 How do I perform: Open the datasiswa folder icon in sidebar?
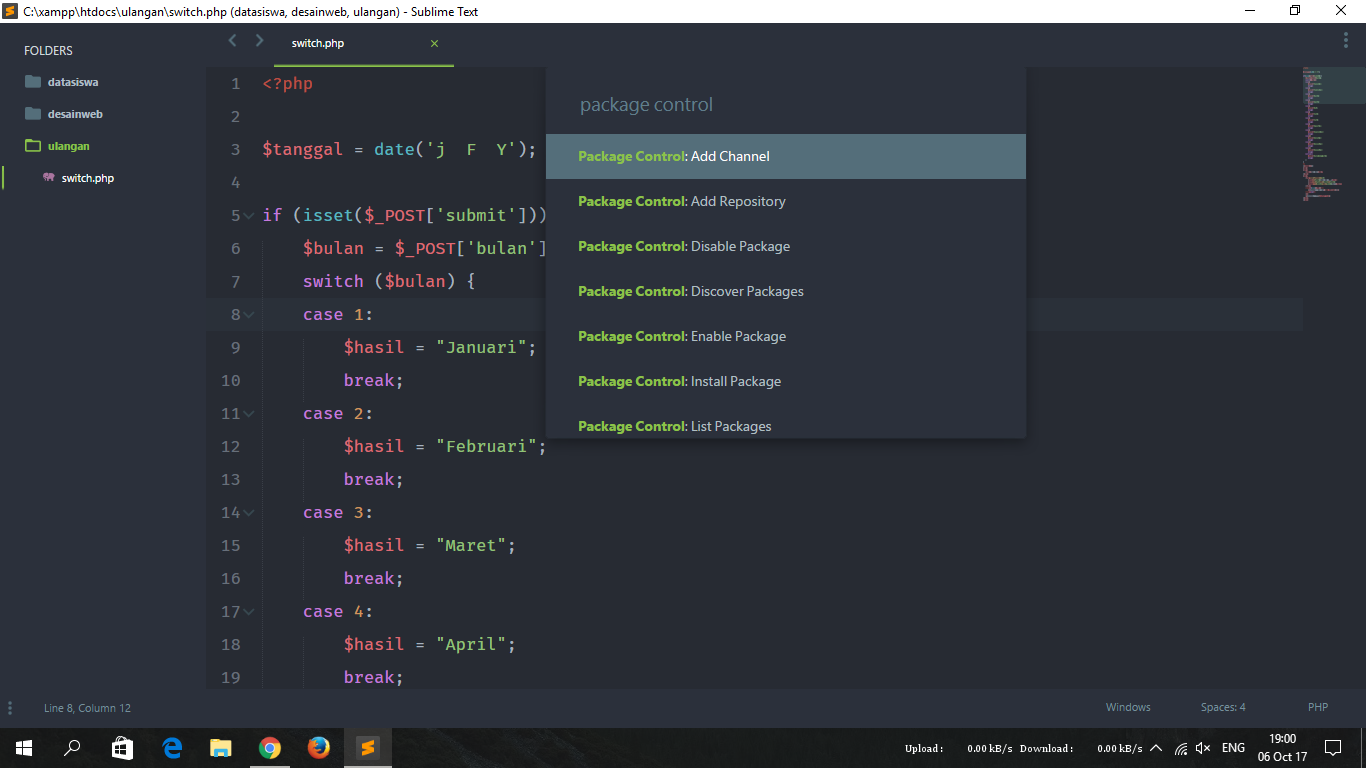(33, 82)
